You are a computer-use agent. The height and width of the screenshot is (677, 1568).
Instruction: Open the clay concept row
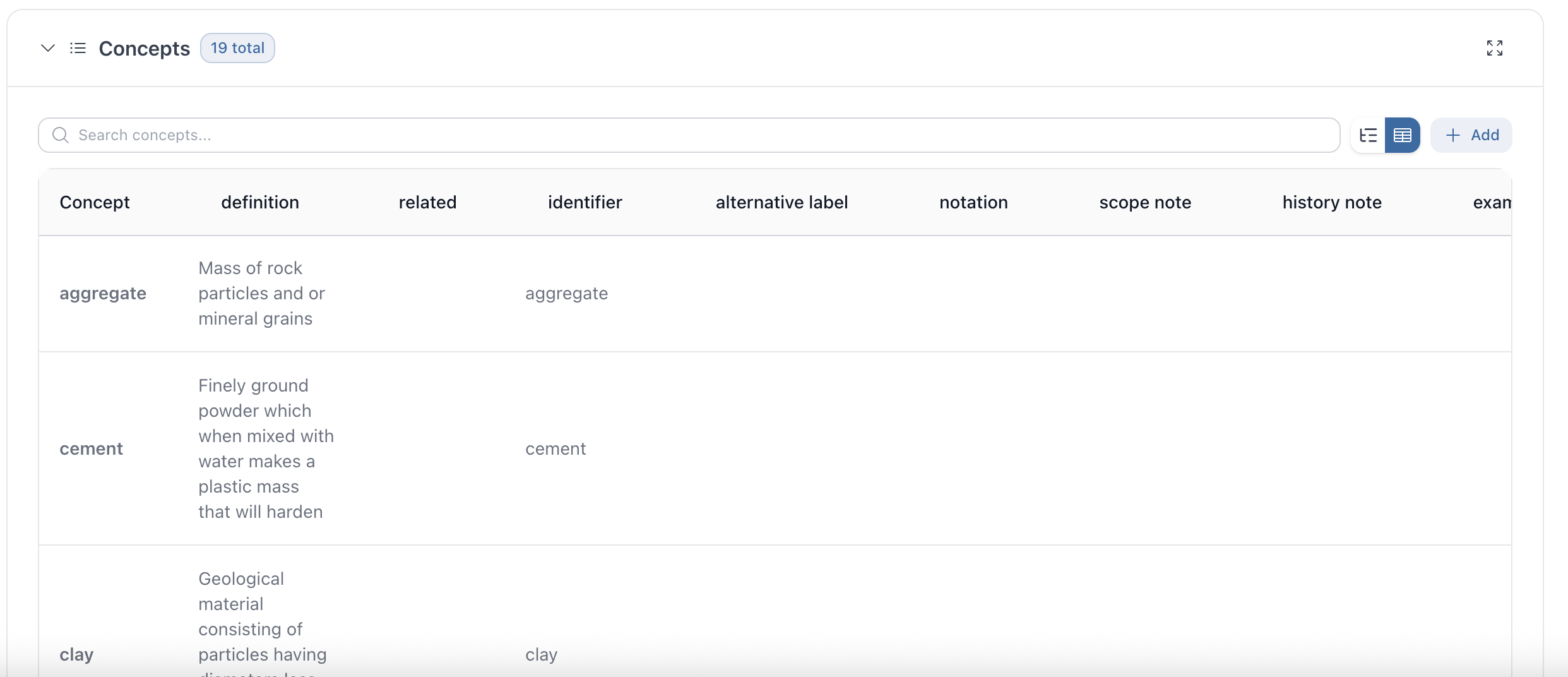coord(76,655)
